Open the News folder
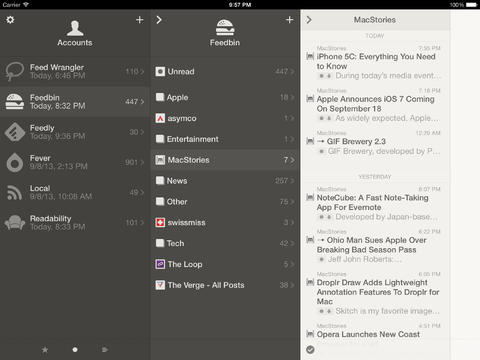 coord(225,181)
